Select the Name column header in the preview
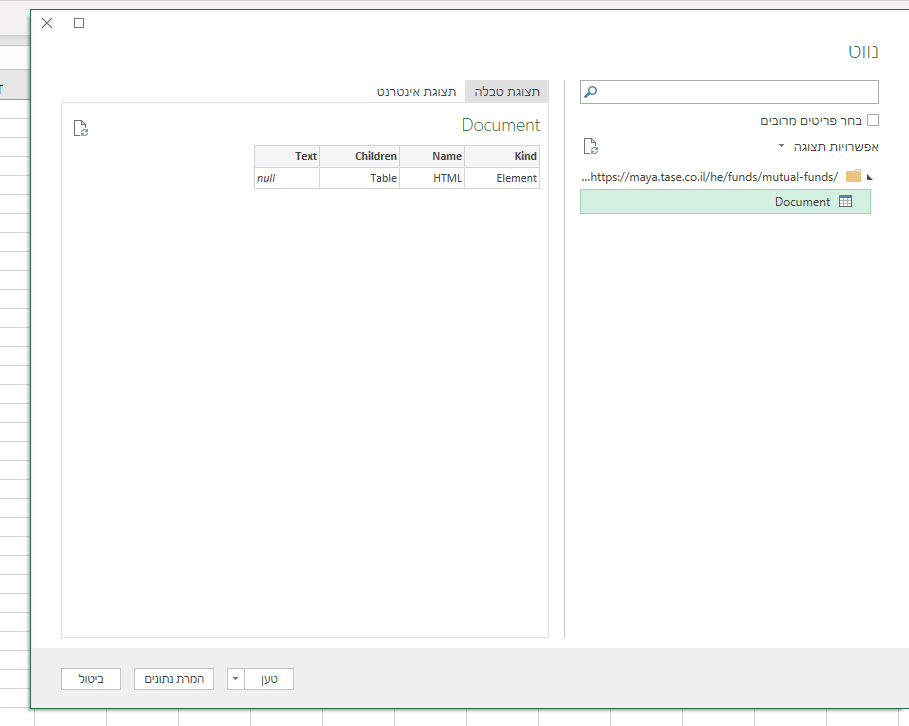This screenshot has width=909, height=726. pos(432,156)
